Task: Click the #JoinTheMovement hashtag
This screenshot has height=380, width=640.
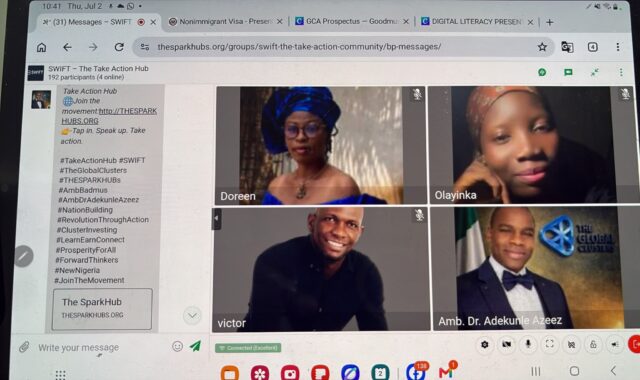Action: [x=89, y=280]
